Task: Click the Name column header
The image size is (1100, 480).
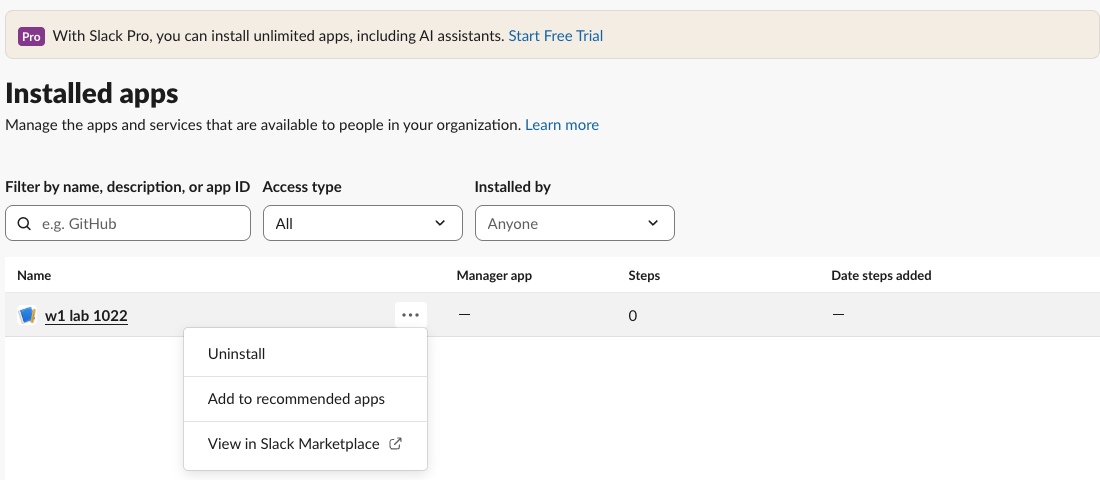Action: point(34,276)
